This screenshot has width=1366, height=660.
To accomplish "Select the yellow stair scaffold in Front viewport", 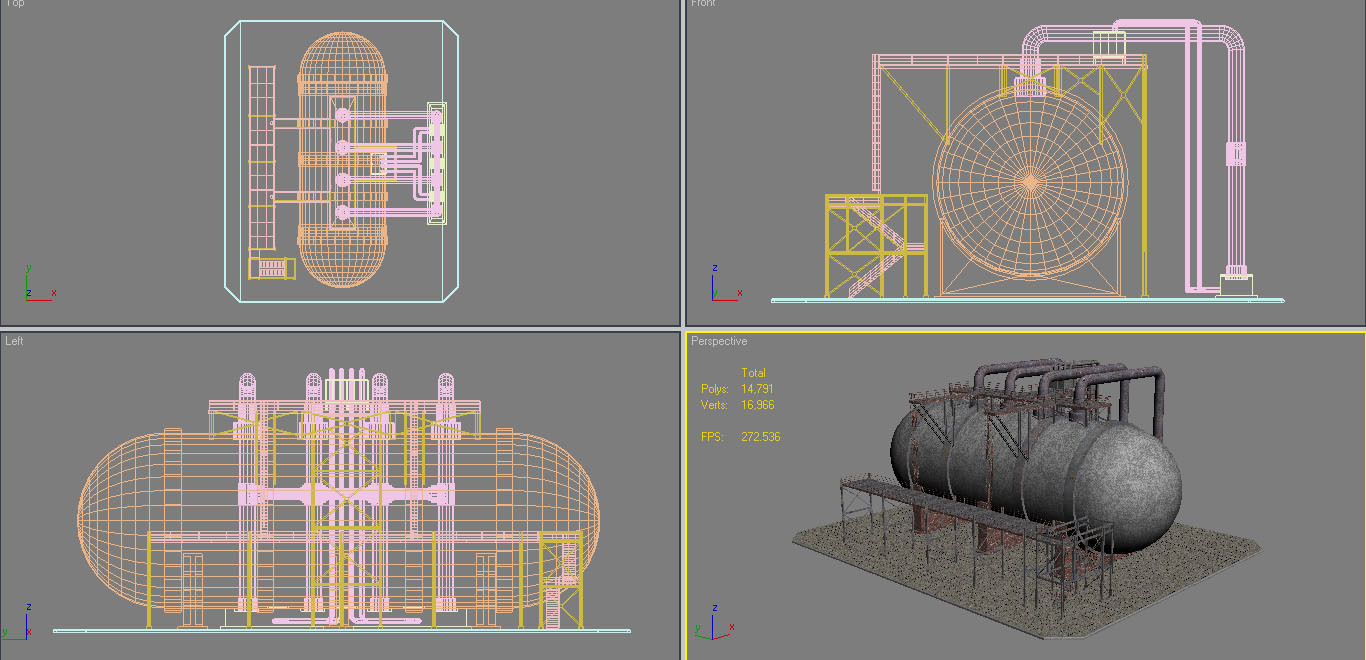I will point(876,246).
